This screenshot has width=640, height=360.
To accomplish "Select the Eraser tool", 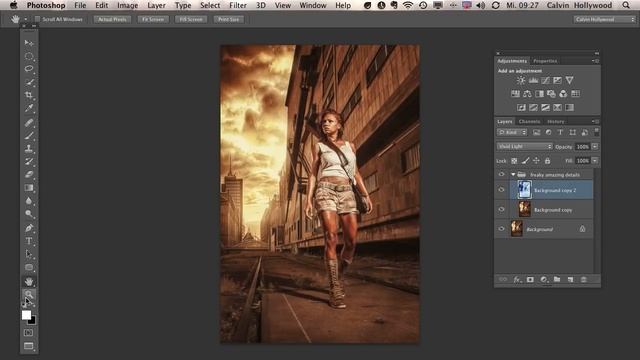I will tap(29, 174).
